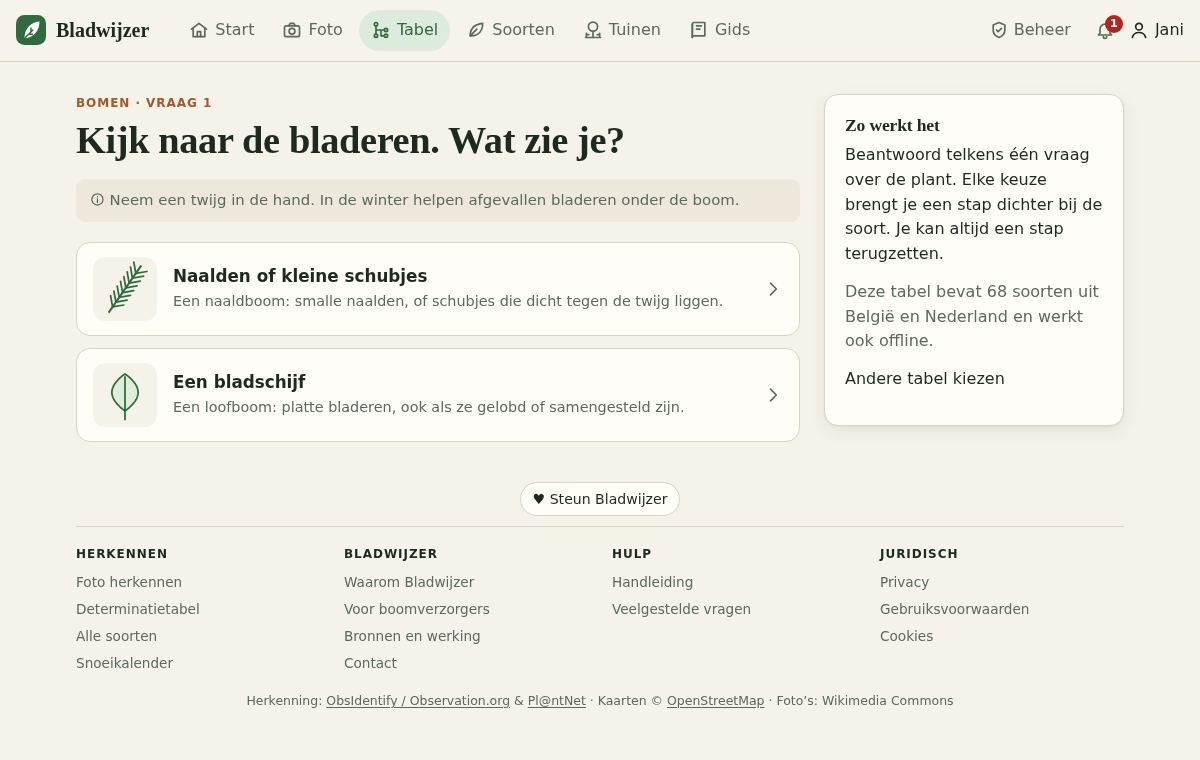Screen dimensions: 1200x760
Task: Follow the ObsIdentify / Observation.org link
Action: coord(418,701)
